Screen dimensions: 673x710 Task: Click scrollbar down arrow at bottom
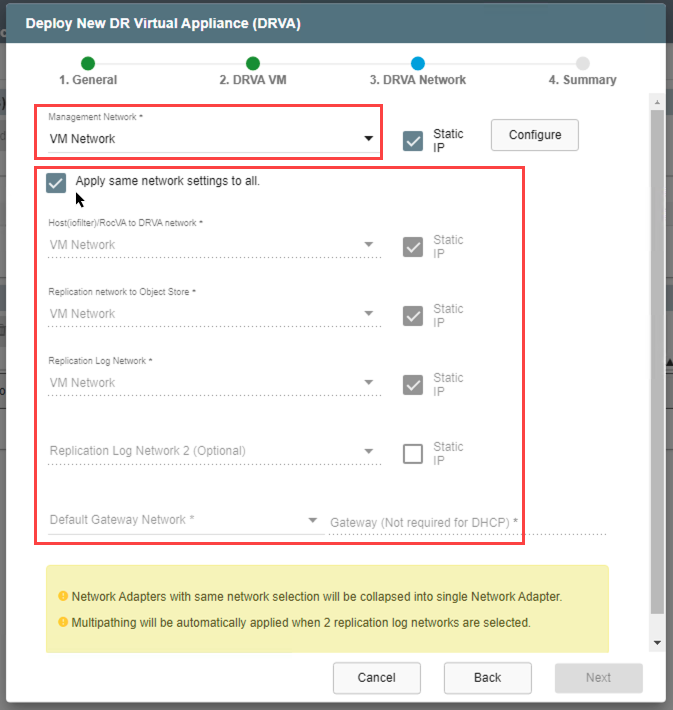657,643
